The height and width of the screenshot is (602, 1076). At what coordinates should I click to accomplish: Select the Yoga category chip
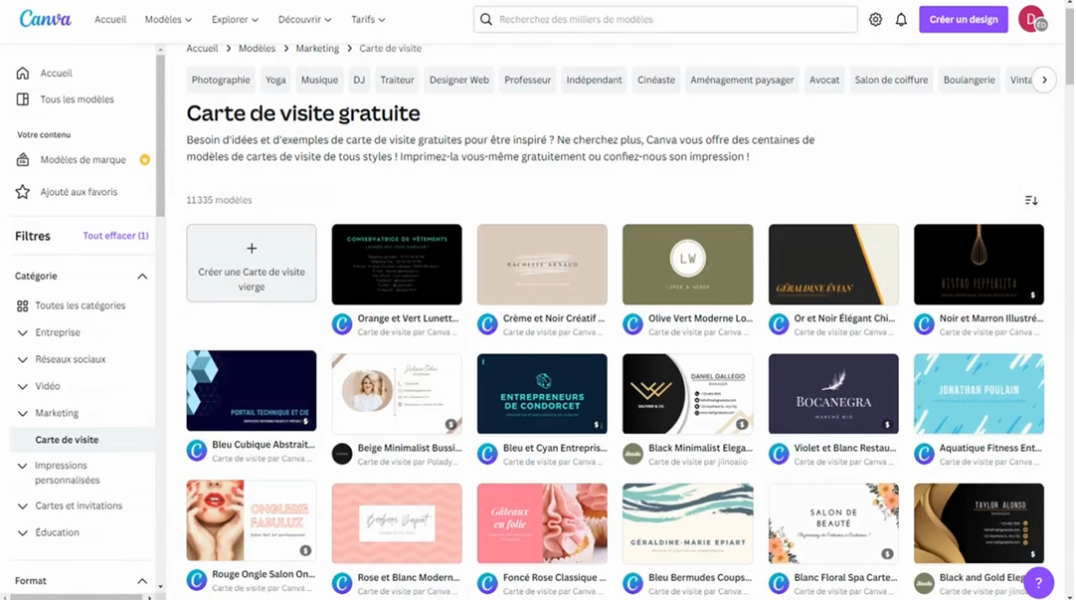coord(275,80)
